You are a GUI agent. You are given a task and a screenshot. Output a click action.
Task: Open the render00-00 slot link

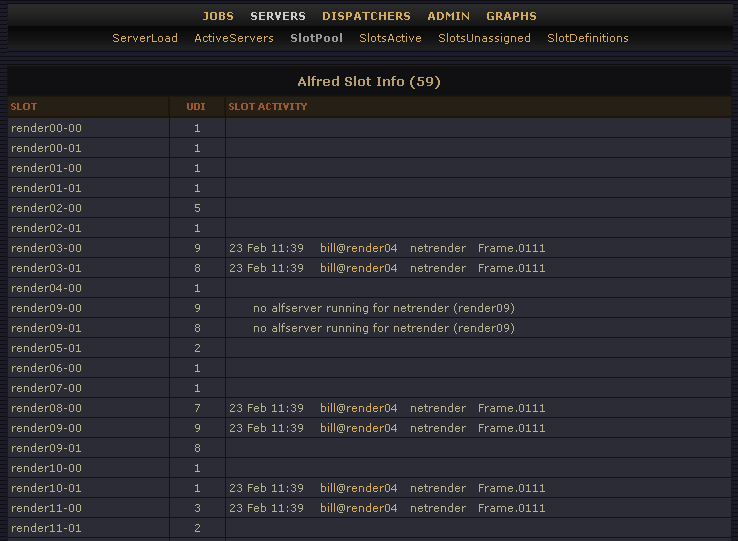point(46,128)
